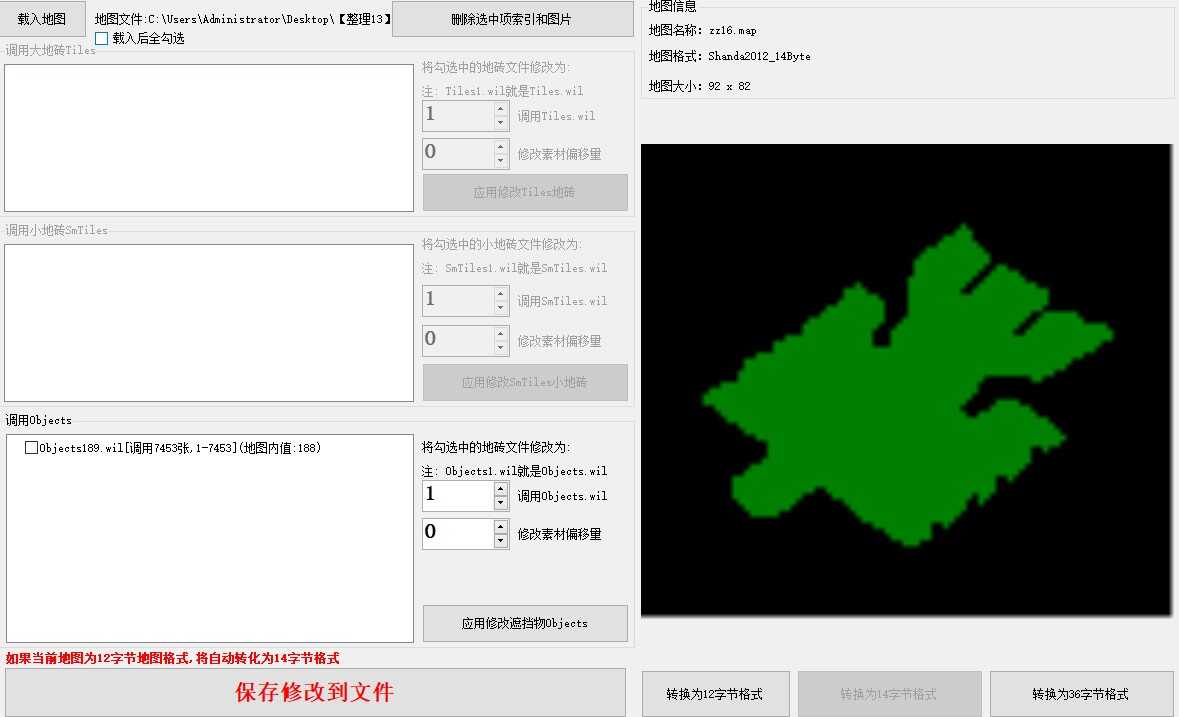
Task: Click into the 调用Objects.wil number field
Action: click(x=456, y=495)
